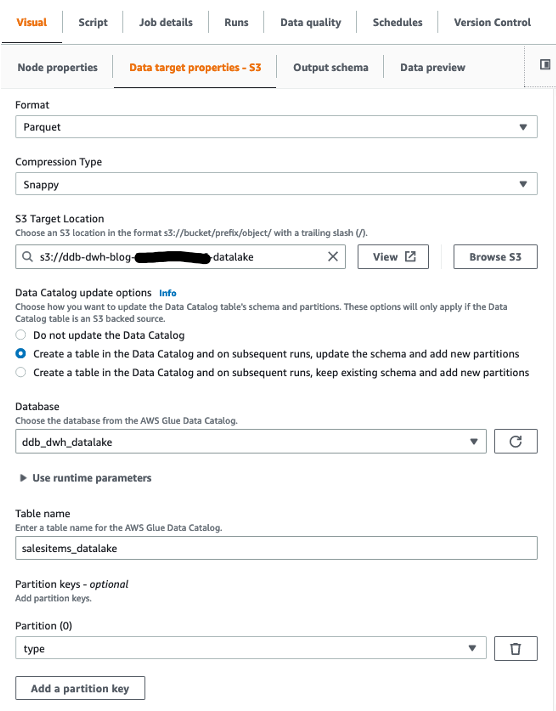Open the Info link for Data Catalog options
Image resolution: width=556 pixels, height=711 pixels.
pyautogui.click(x=168, y=293)
